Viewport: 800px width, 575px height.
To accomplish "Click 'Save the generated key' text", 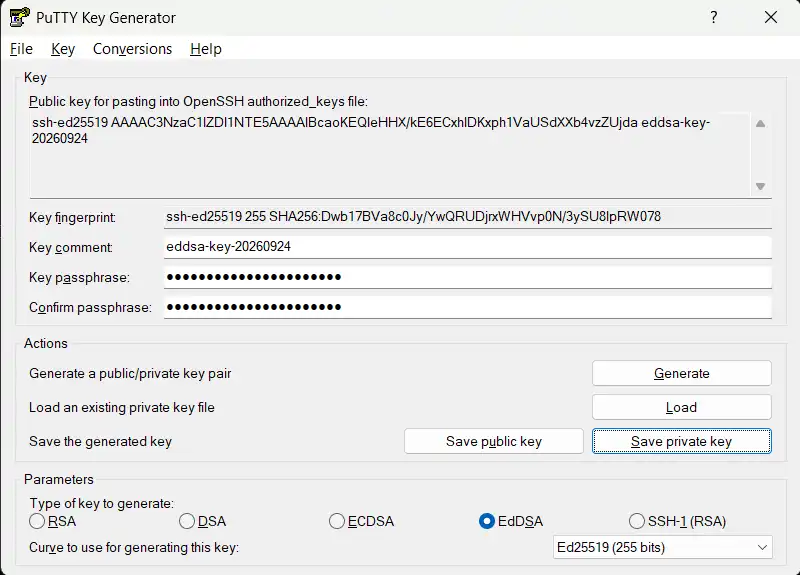I will [x=101, y=441].
